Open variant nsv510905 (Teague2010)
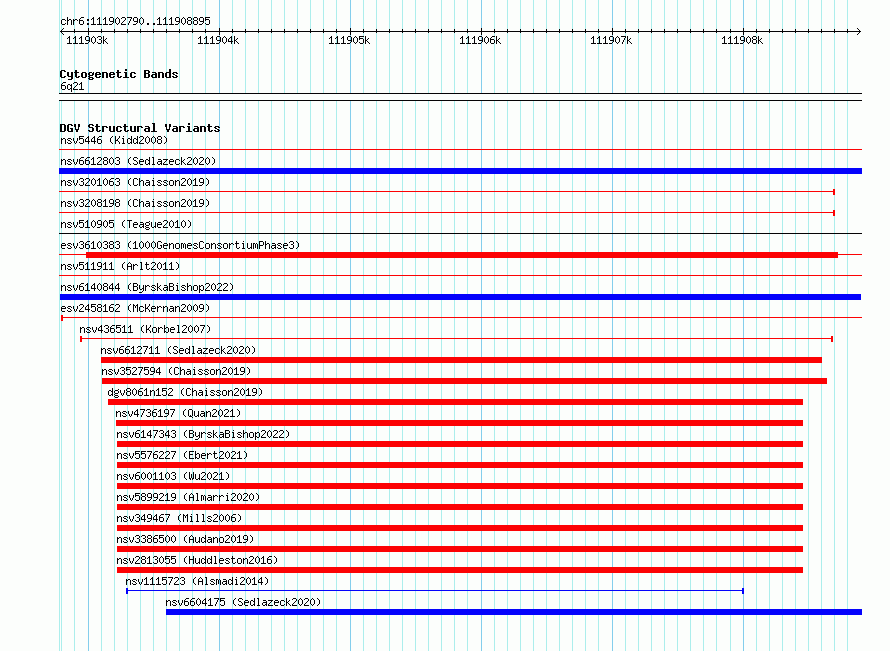 tap(126, 224)
